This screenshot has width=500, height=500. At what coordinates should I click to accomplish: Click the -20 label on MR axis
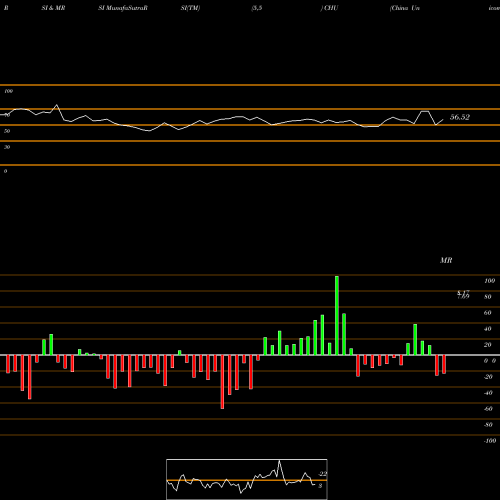click(488, 377)
